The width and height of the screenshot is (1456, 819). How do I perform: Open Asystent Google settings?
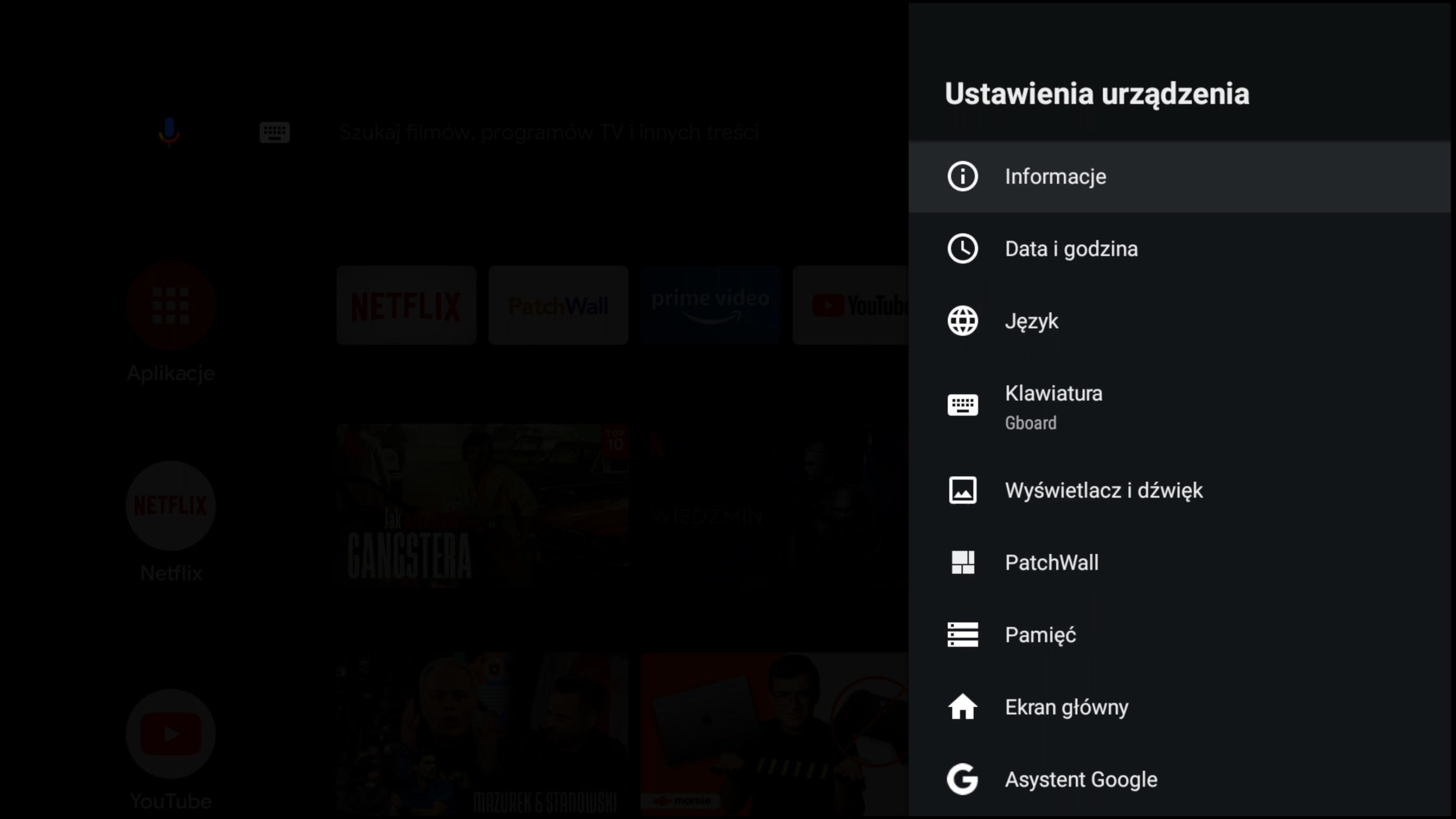tap(1180, 779)
